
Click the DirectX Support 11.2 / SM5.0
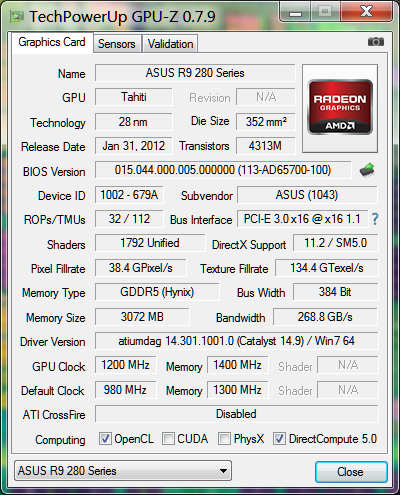click(x=336, y=243)
